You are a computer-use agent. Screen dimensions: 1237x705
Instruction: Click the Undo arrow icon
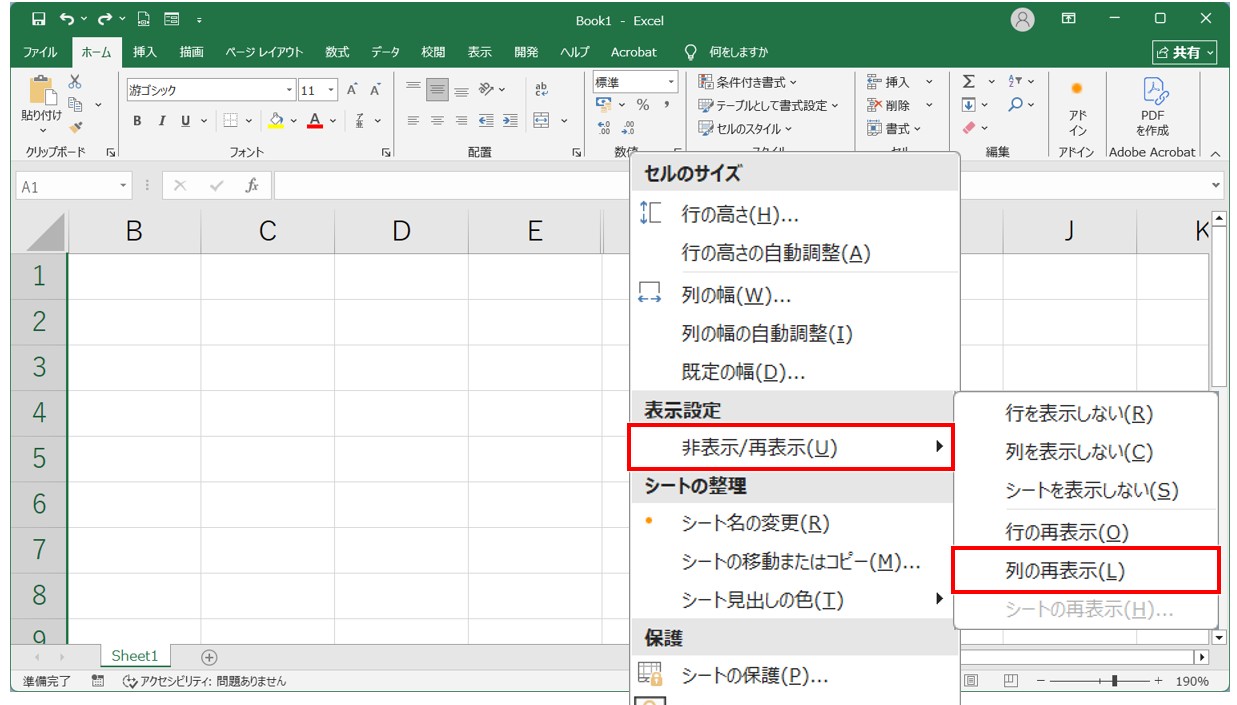[x=66, y=19]
